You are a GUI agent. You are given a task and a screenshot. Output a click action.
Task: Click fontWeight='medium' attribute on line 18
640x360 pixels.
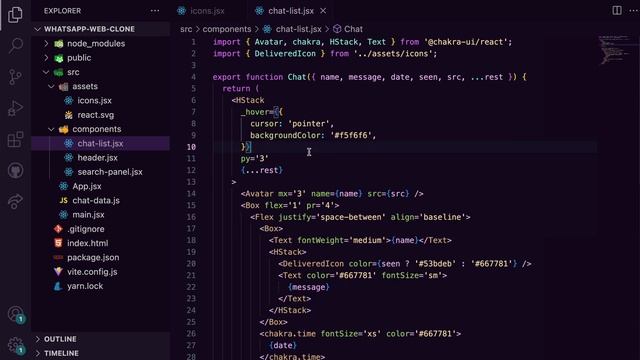341,240
